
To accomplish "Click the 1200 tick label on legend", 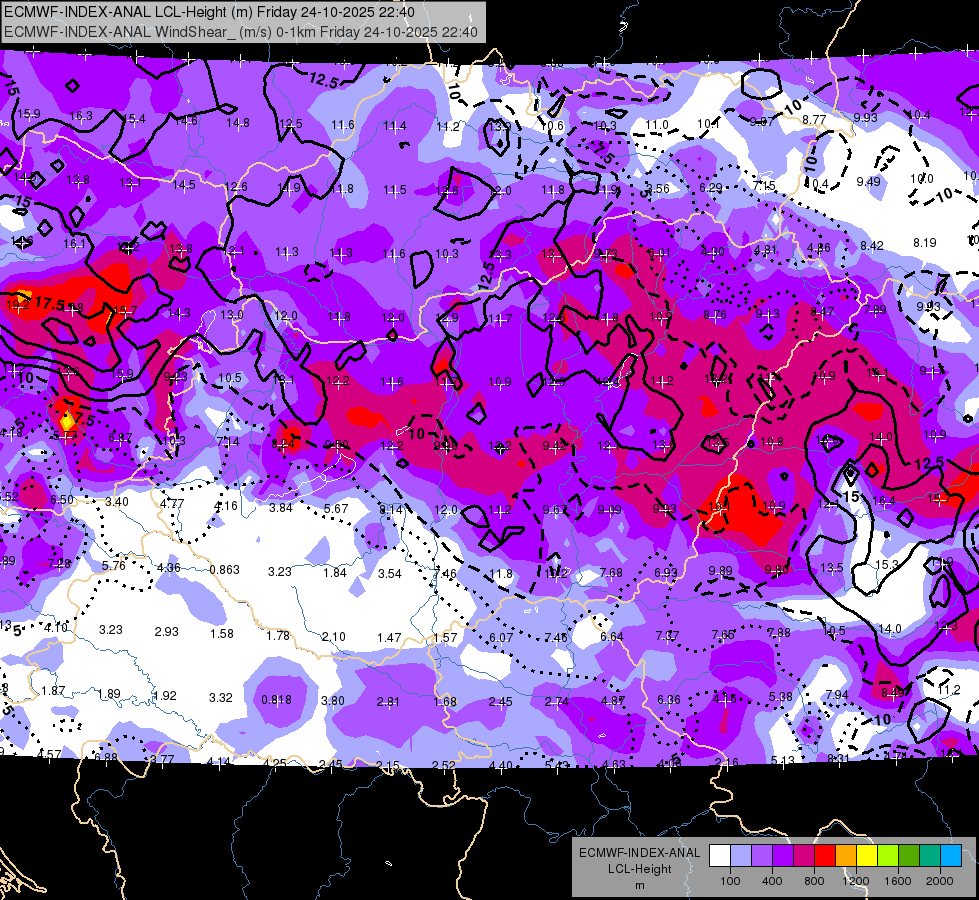I will pyautogui.click(x=855, y=881).
